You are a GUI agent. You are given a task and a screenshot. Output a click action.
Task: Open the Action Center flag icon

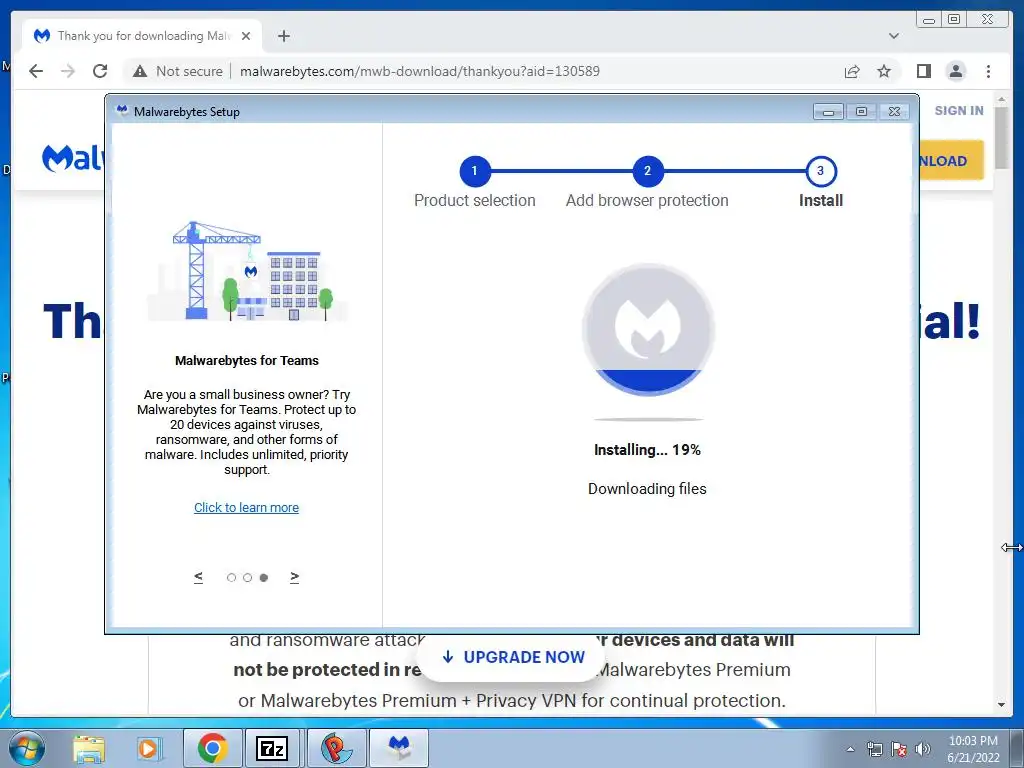click(899, 749)
